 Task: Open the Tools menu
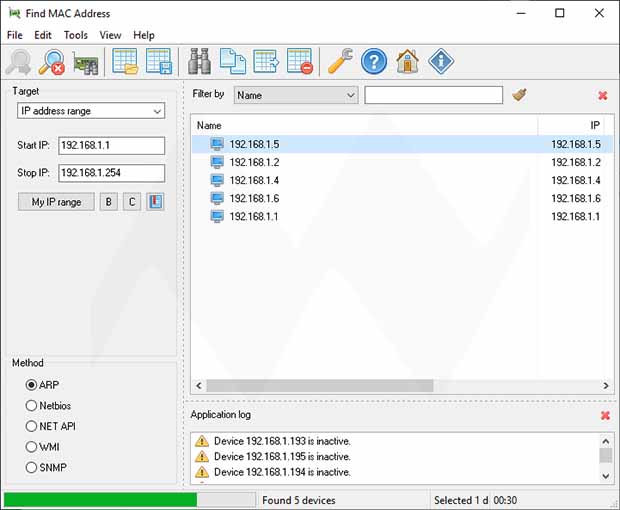[76, 35]
